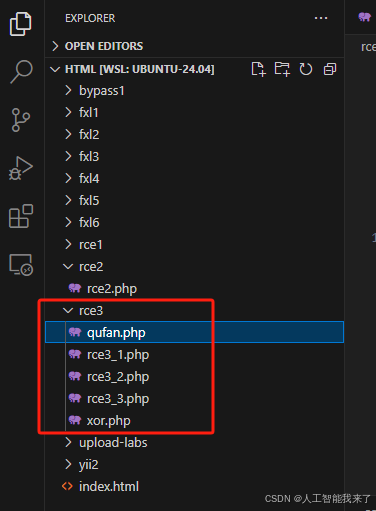This screenshot has height=511, width=376.
Task: Open Source Control view in activity bar
Action: coord(21,120)
